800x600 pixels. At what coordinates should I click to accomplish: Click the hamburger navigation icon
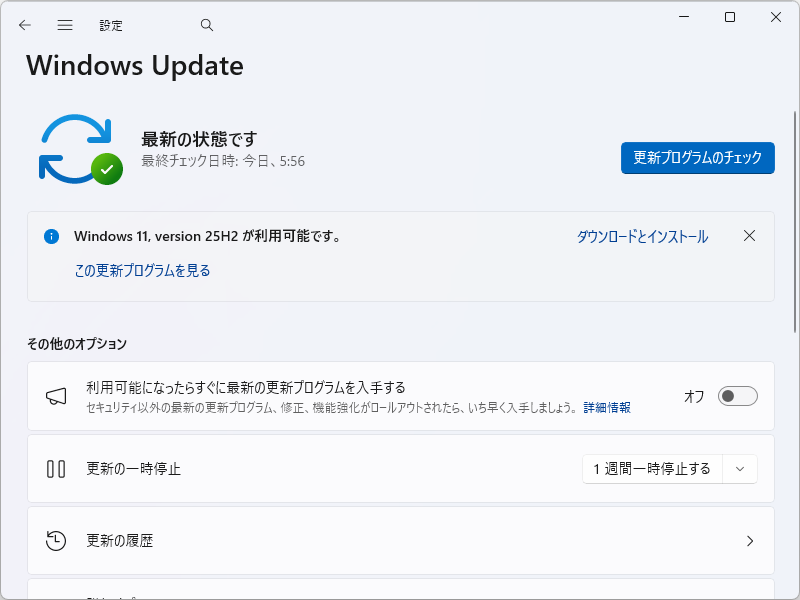tap(64, 25)
